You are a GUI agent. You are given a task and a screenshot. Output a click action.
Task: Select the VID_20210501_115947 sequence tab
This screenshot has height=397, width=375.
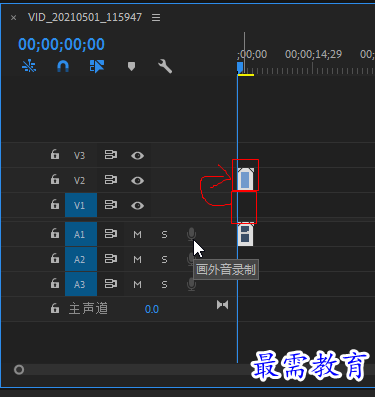85,17
